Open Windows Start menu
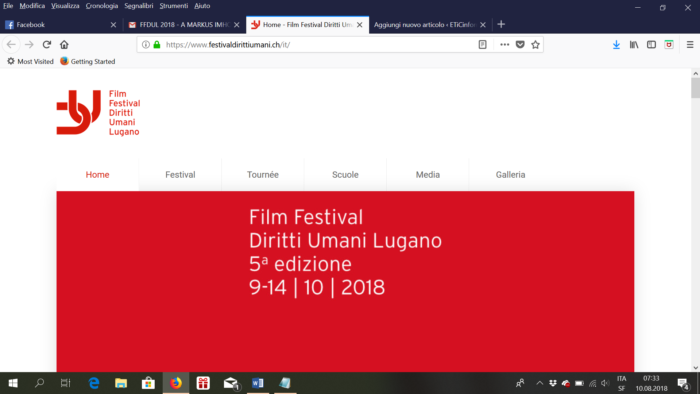This screenshot has width=700, height=394. pyautogui.click(x=13, y=383)
